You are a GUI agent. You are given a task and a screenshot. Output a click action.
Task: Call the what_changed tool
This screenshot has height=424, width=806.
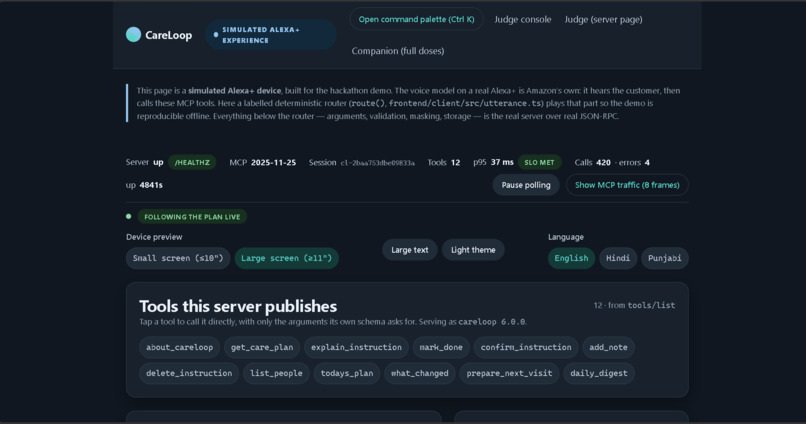click(x=419, y=373)
